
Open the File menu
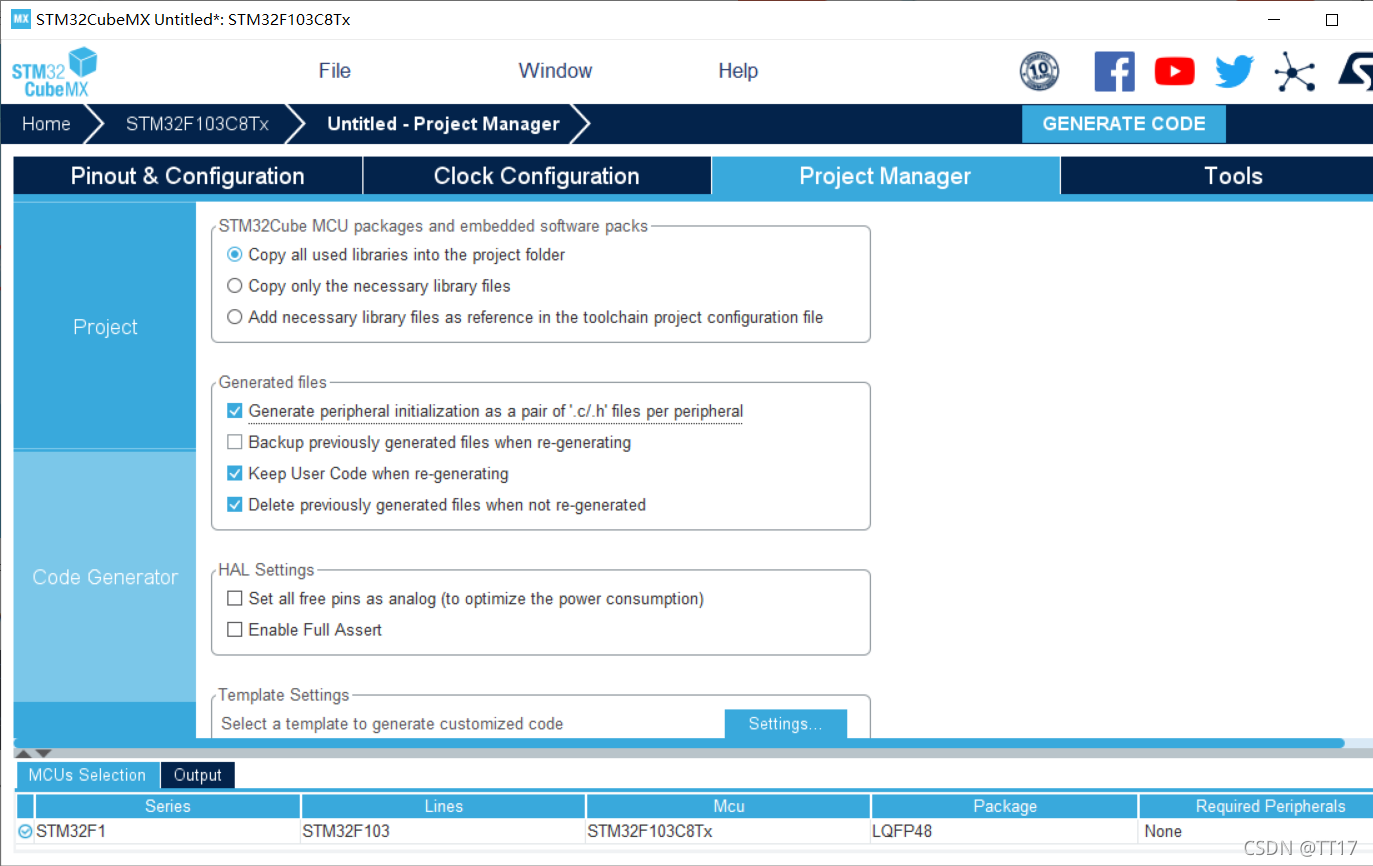pyautogui.click(x=334, y=71)
